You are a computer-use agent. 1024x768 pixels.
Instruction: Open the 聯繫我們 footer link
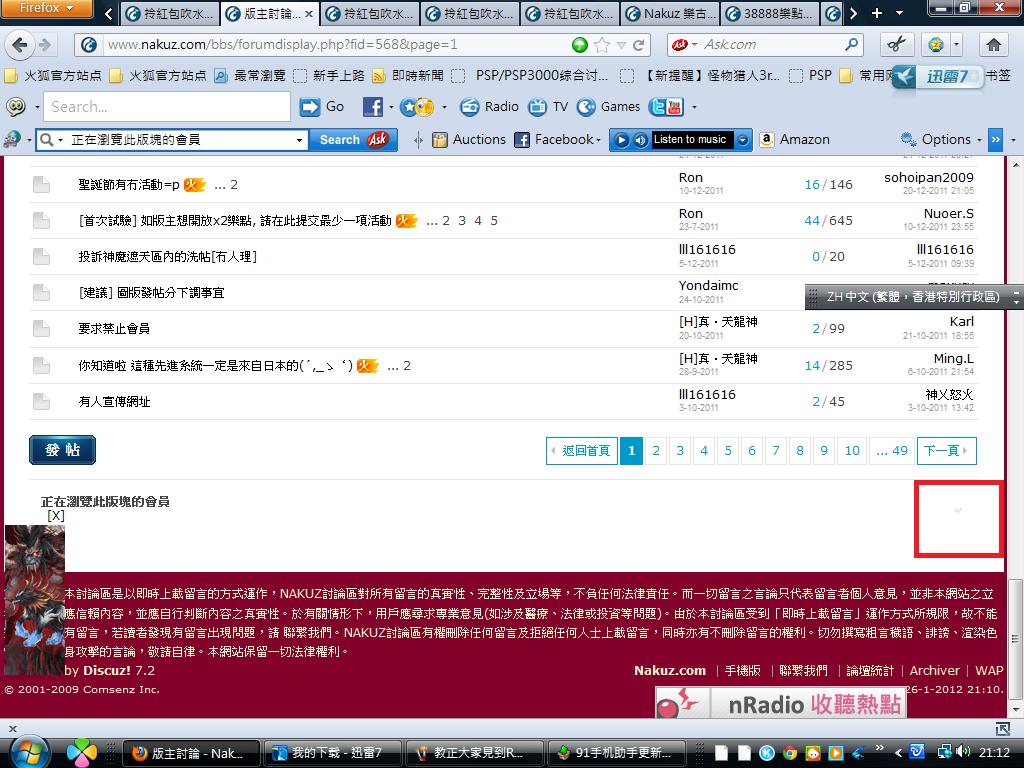tap(803, 671)
